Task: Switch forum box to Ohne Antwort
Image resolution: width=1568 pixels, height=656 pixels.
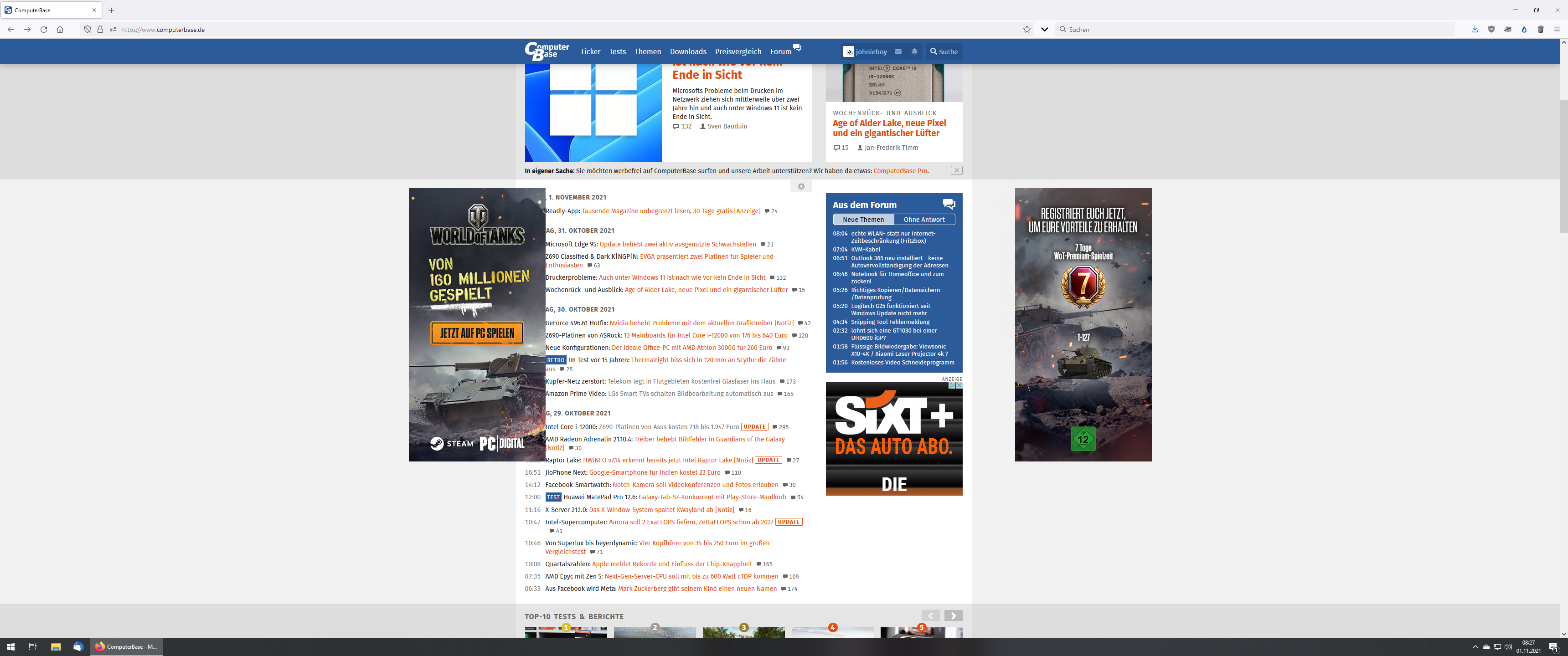Action: pyautogui.click(x=924, y=220)
